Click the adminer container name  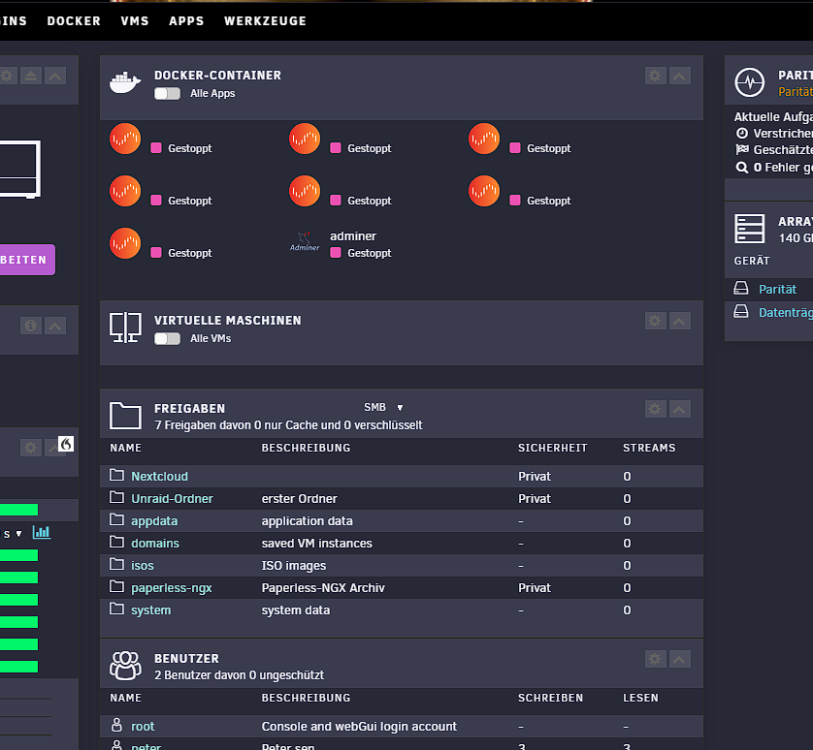(x=353, y=236)
